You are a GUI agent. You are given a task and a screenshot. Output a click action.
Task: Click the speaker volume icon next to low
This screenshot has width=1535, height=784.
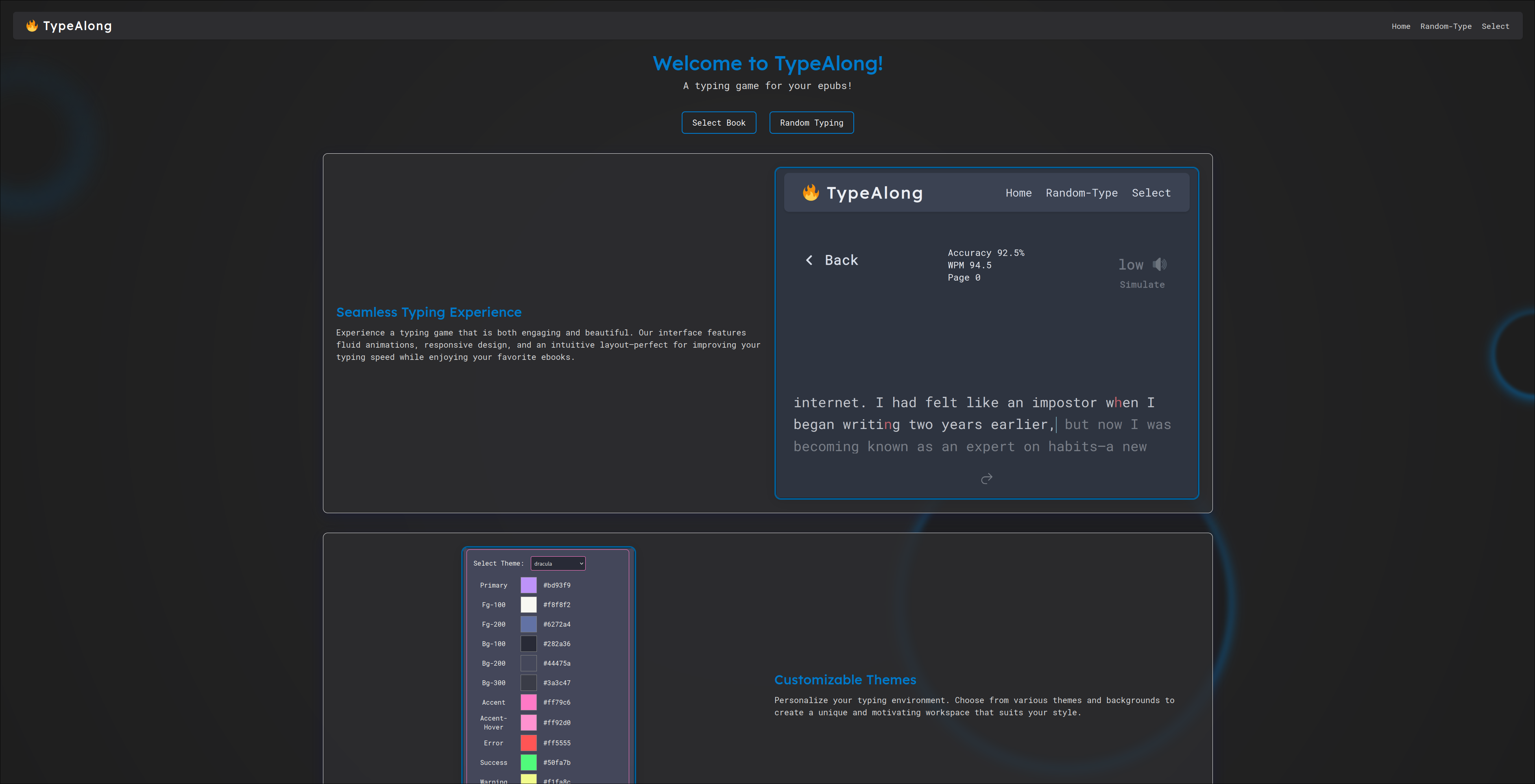click(x=1159, y=264)
